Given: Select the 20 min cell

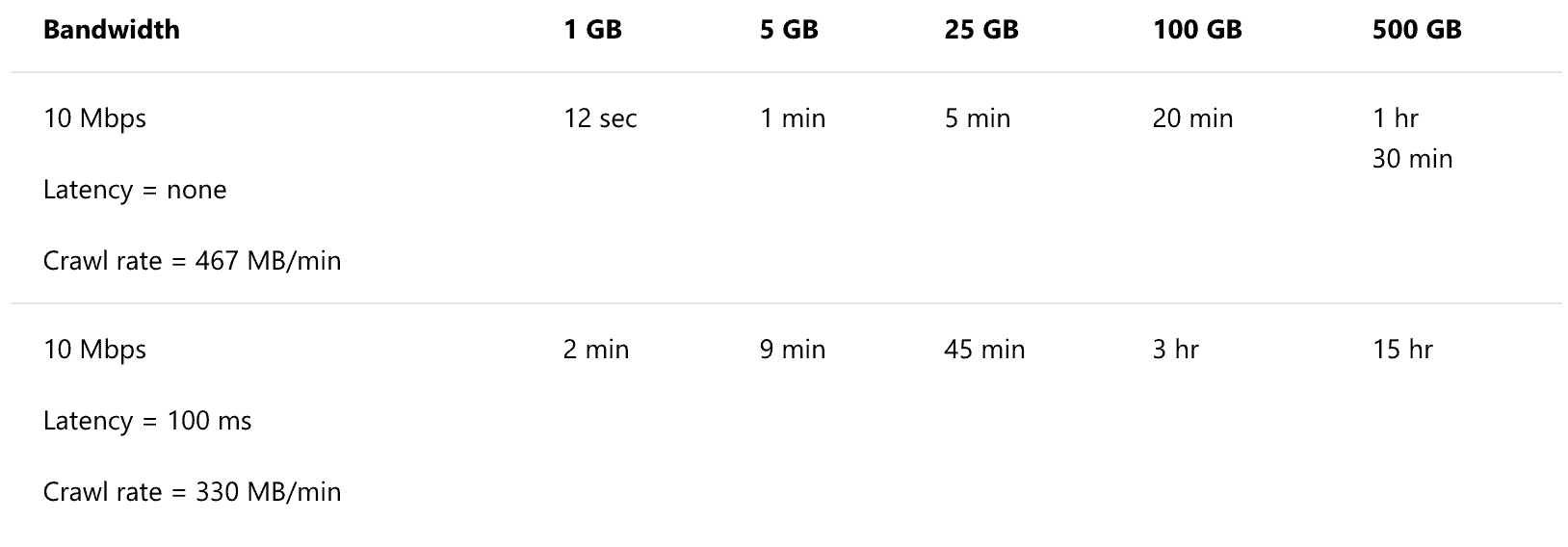Looking at the screenshot, I should click(x=1192, y=118).
